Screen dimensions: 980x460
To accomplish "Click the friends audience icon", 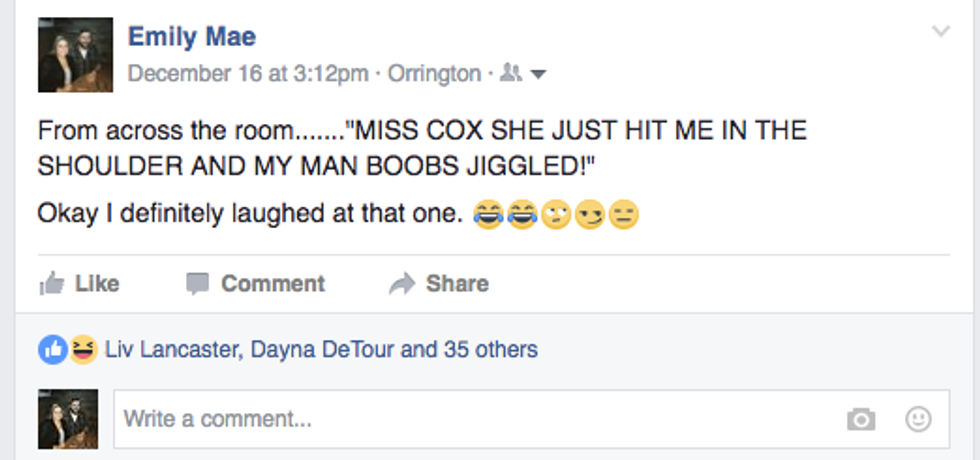I will point(510,73).
